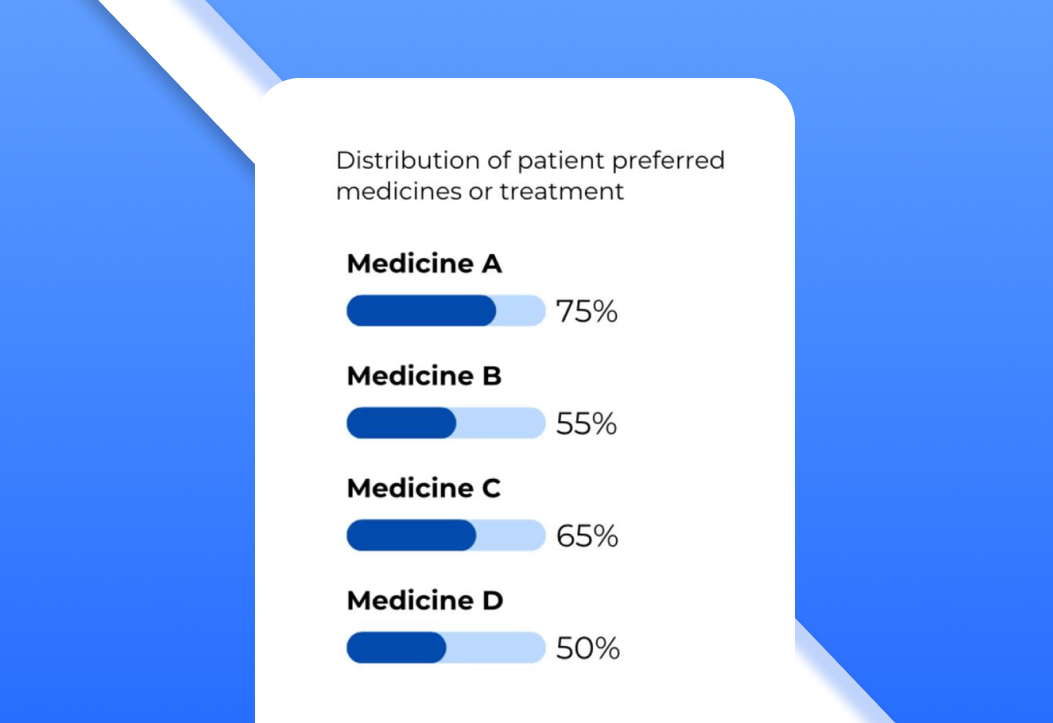
Task: Select the Medicine C label
Action: (x=424, y=489)
